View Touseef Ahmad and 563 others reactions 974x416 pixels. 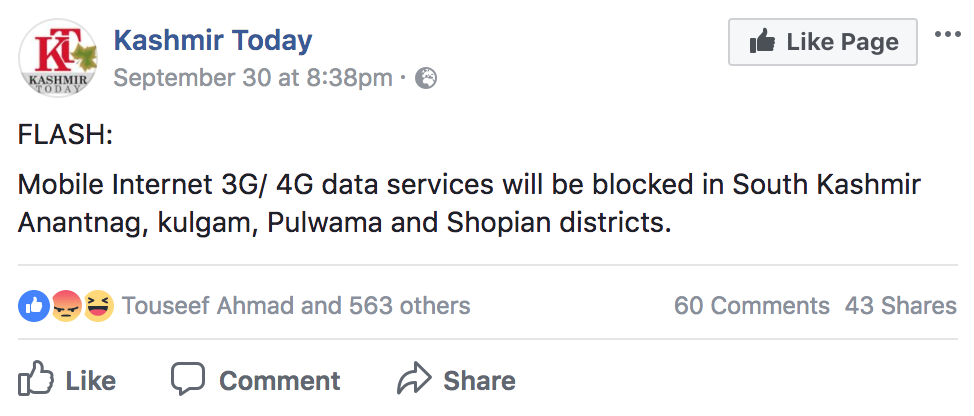[296, 305]
